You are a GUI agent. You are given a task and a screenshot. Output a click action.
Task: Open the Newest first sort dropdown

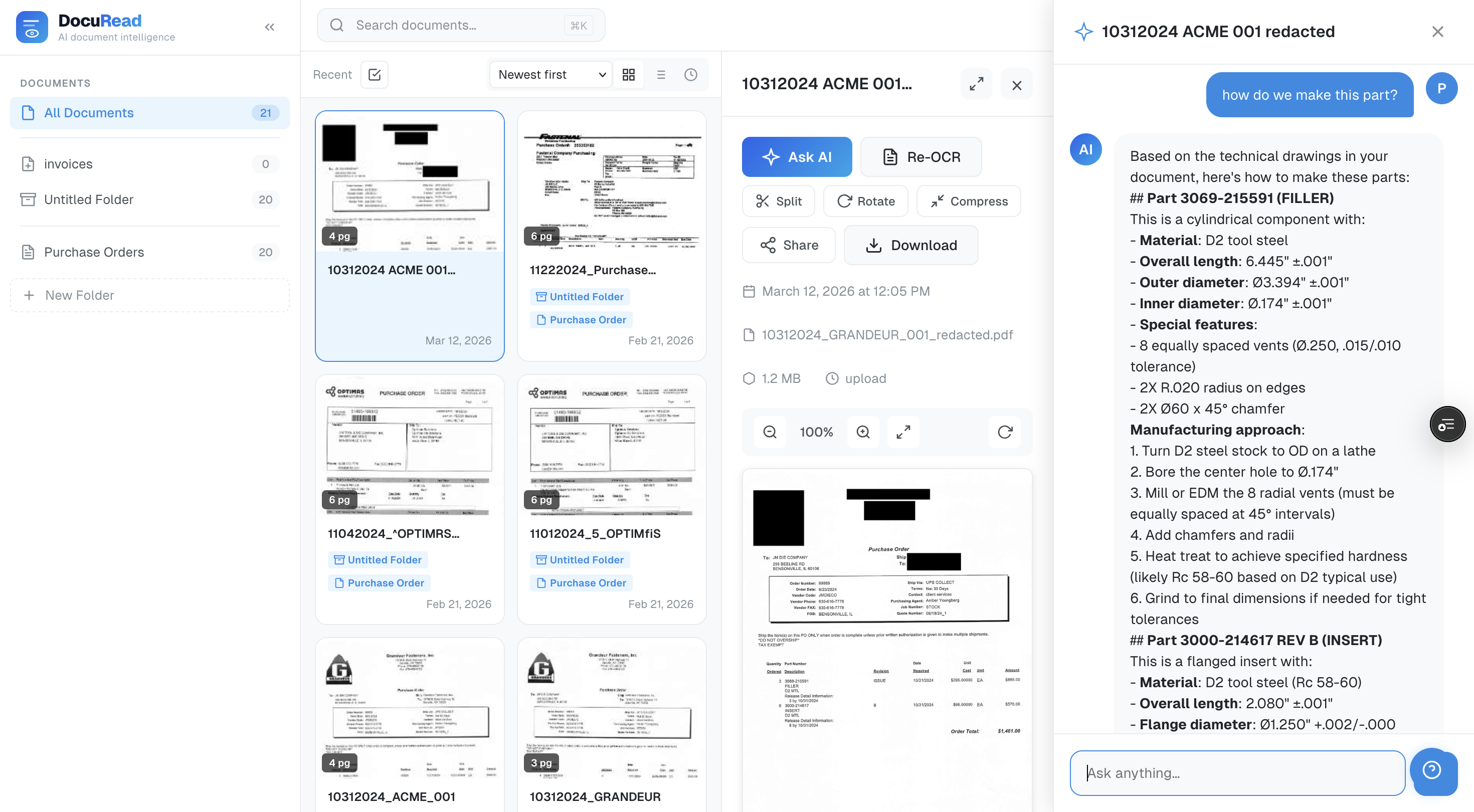coord(549,74)
